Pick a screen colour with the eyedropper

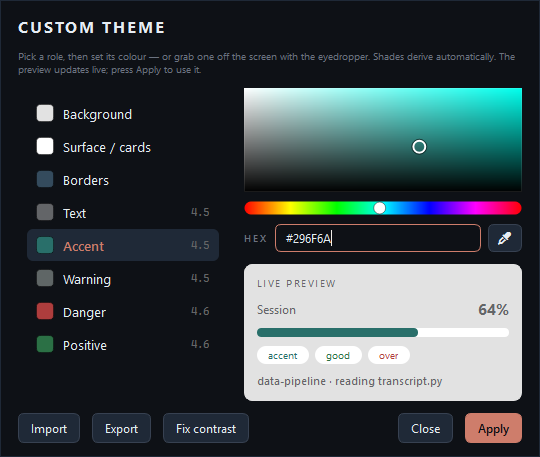(505, 238)
